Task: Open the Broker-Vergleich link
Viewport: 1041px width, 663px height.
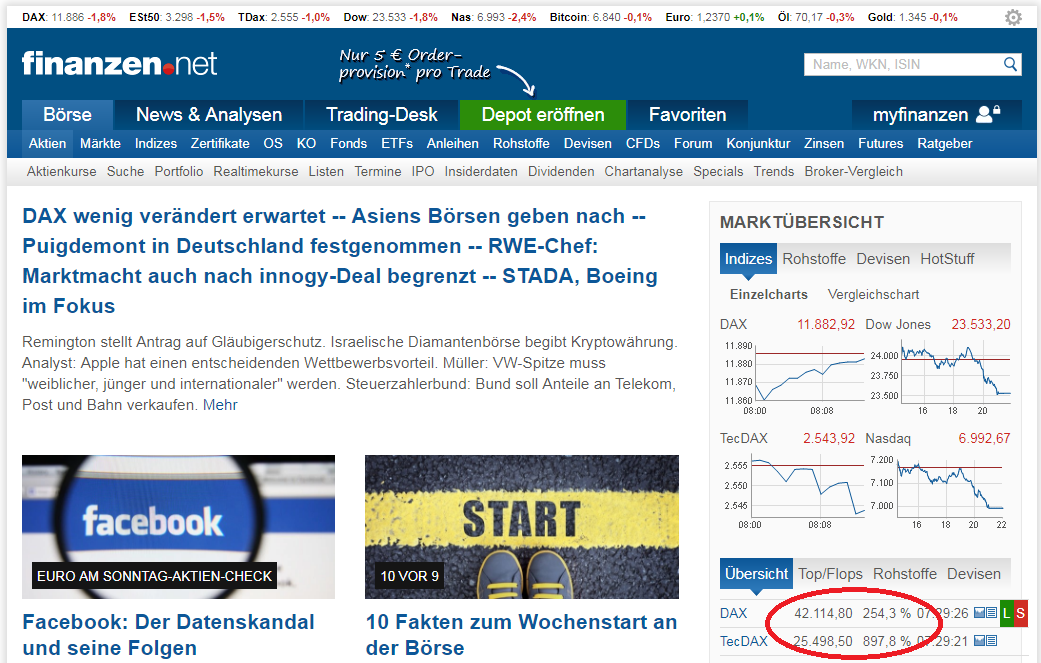Action: click(854, 171)
